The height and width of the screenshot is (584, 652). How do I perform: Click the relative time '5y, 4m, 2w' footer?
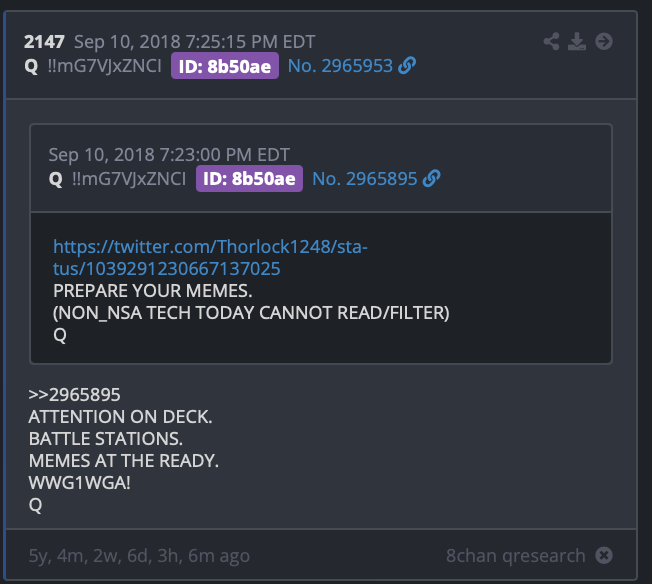pyautogui.click(x=139, y=556)
